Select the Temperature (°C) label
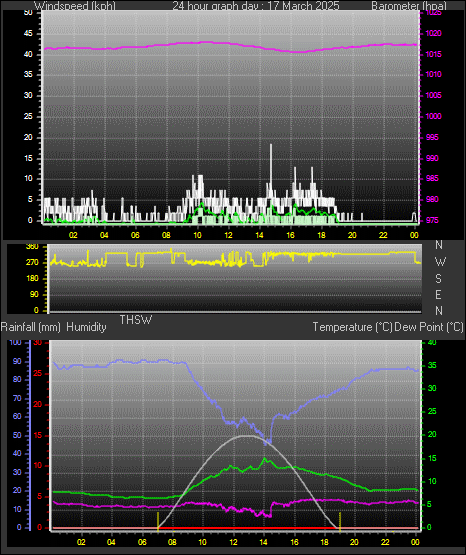The height and width of the screenshot is (555, 466). coord(352,327)
